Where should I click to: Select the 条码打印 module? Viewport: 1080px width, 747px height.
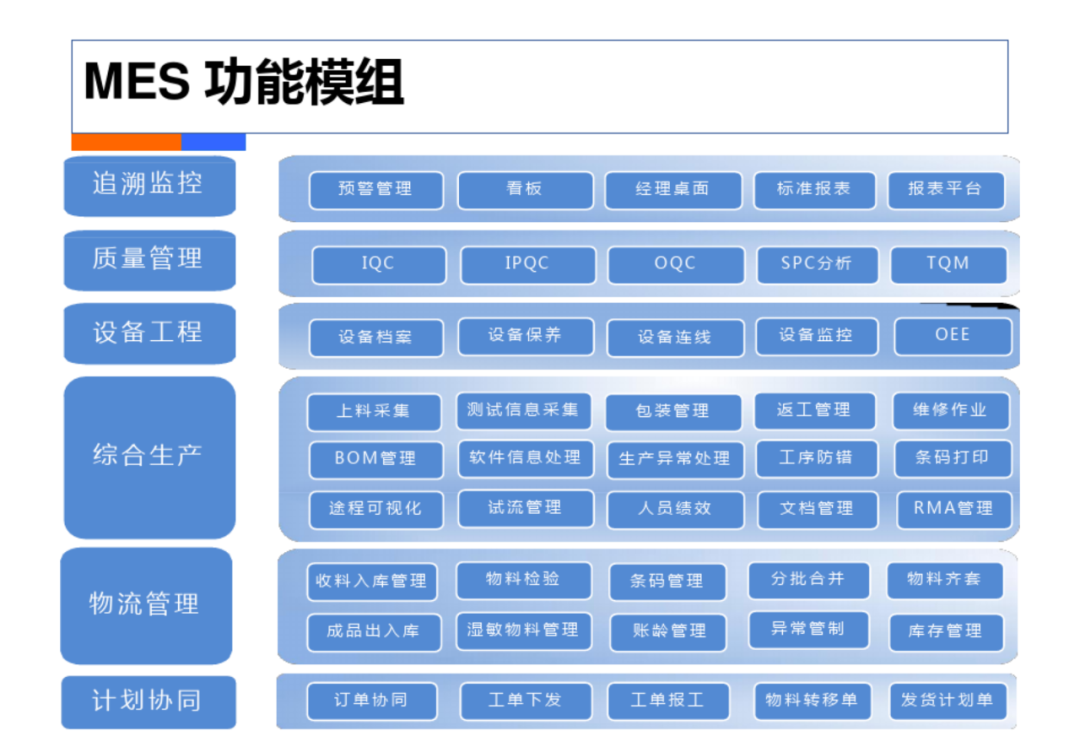(953, 459)
